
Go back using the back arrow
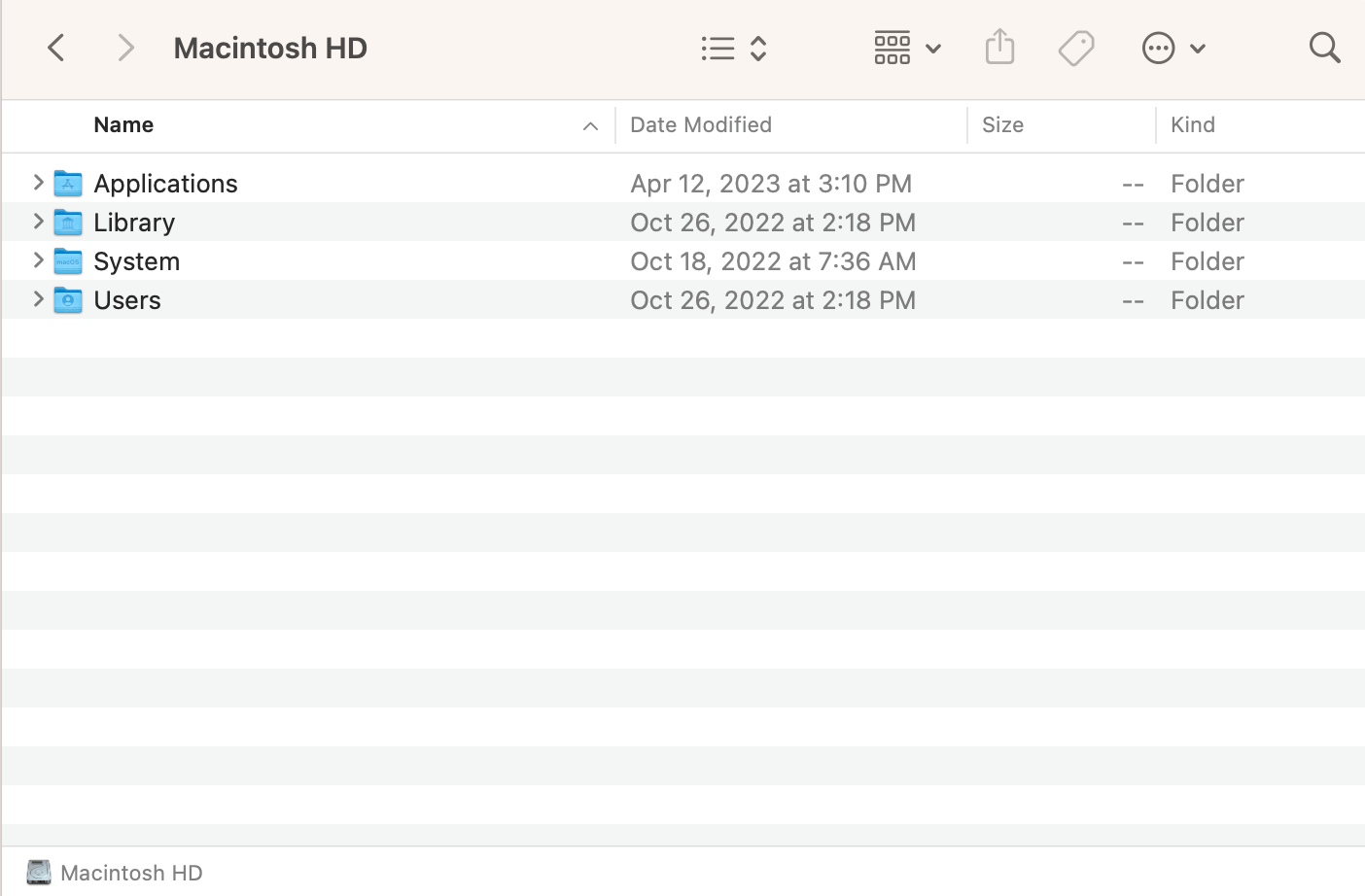(55, 47)
